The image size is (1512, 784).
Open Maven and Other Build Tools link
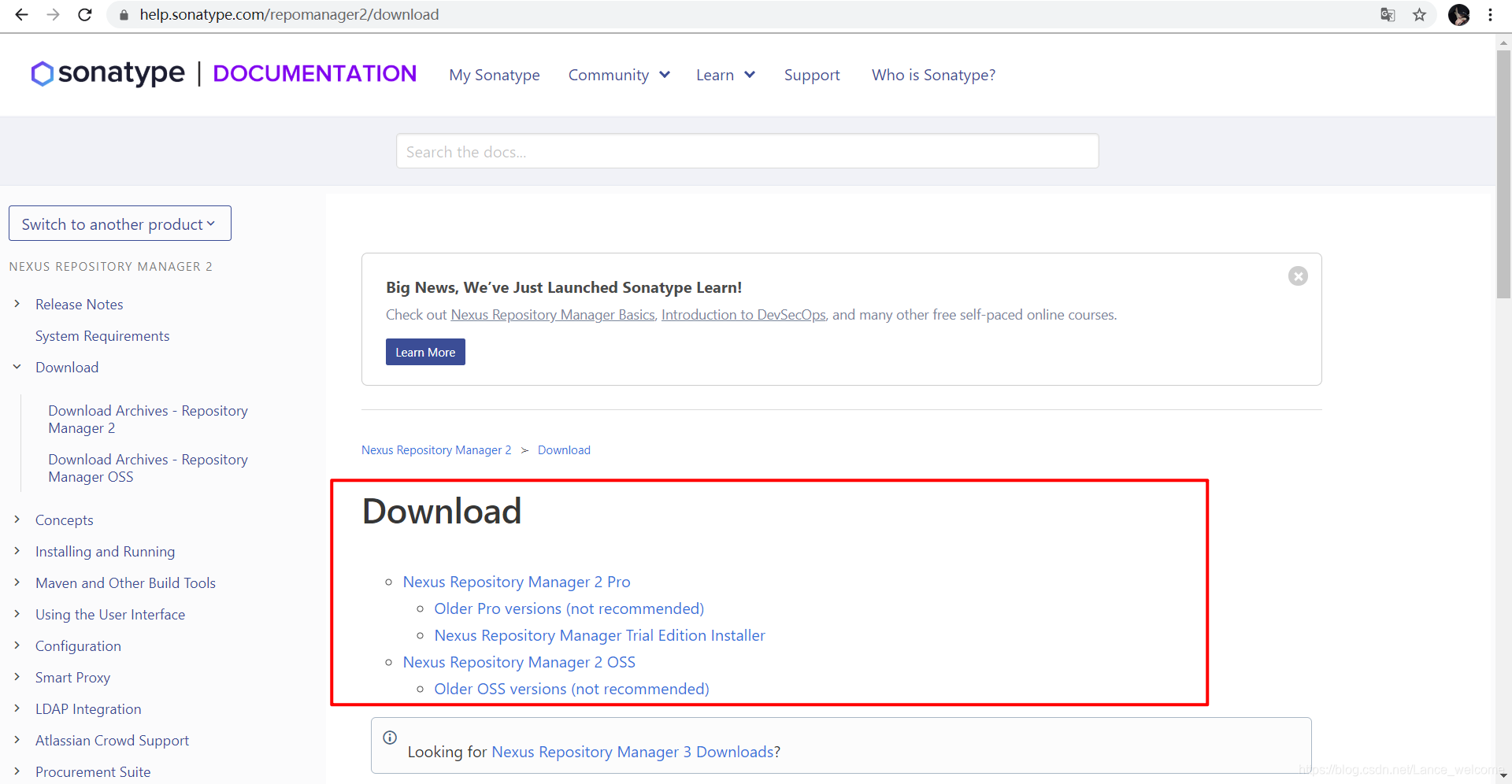pos(126,583)
